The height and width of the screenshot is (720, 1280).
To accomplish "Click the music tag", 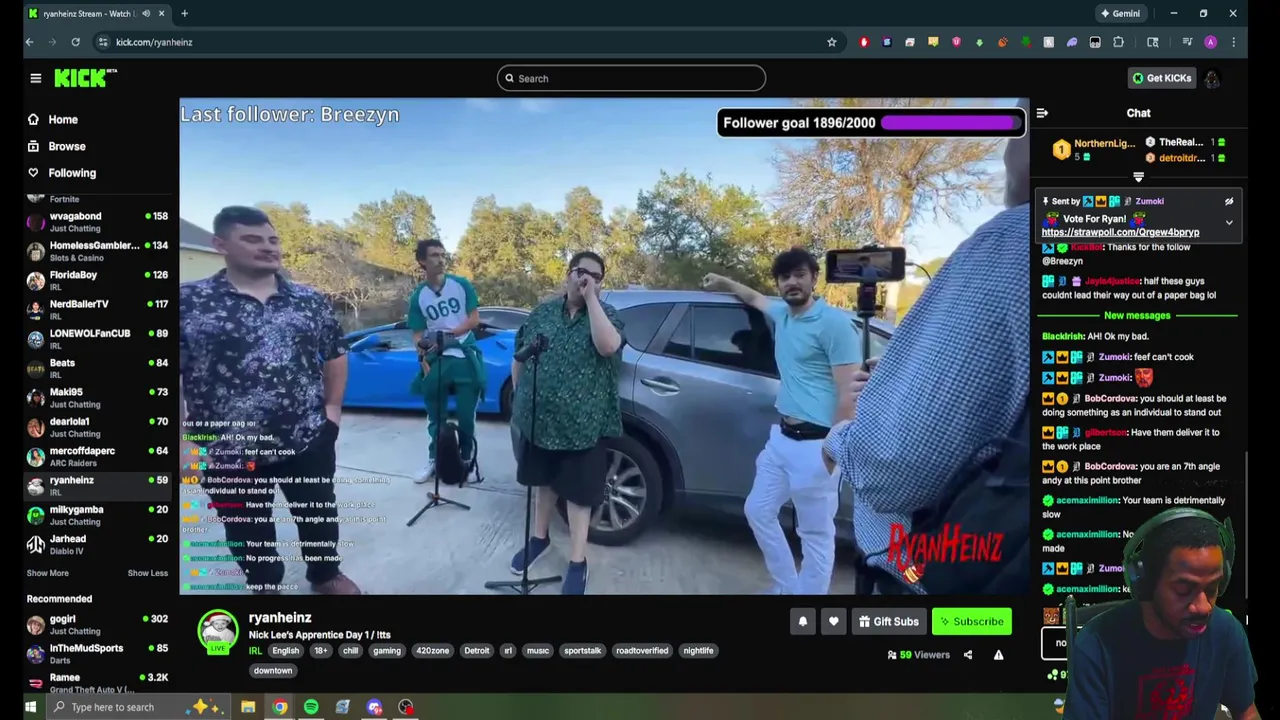I will tap(538, 651).
